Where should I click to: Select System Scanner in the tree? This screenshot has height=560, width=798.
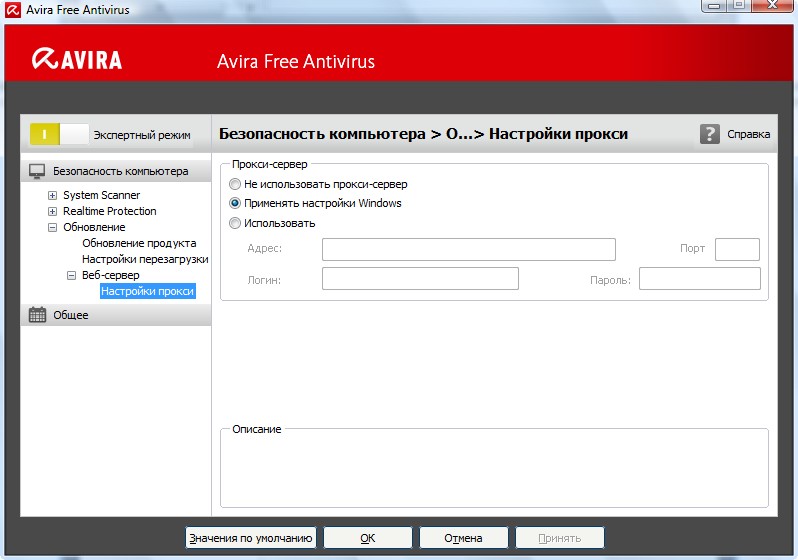(101, 195)
